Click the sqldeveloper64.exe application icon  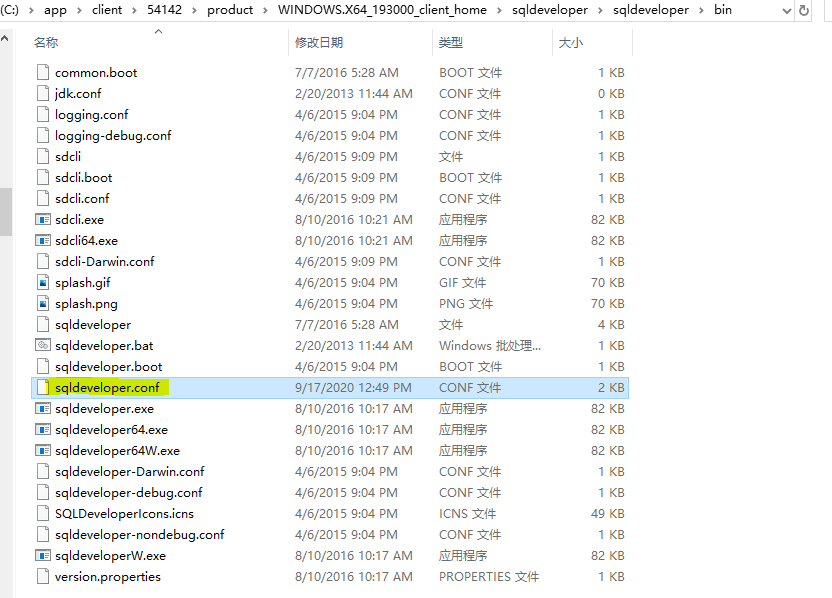point(43,430)
